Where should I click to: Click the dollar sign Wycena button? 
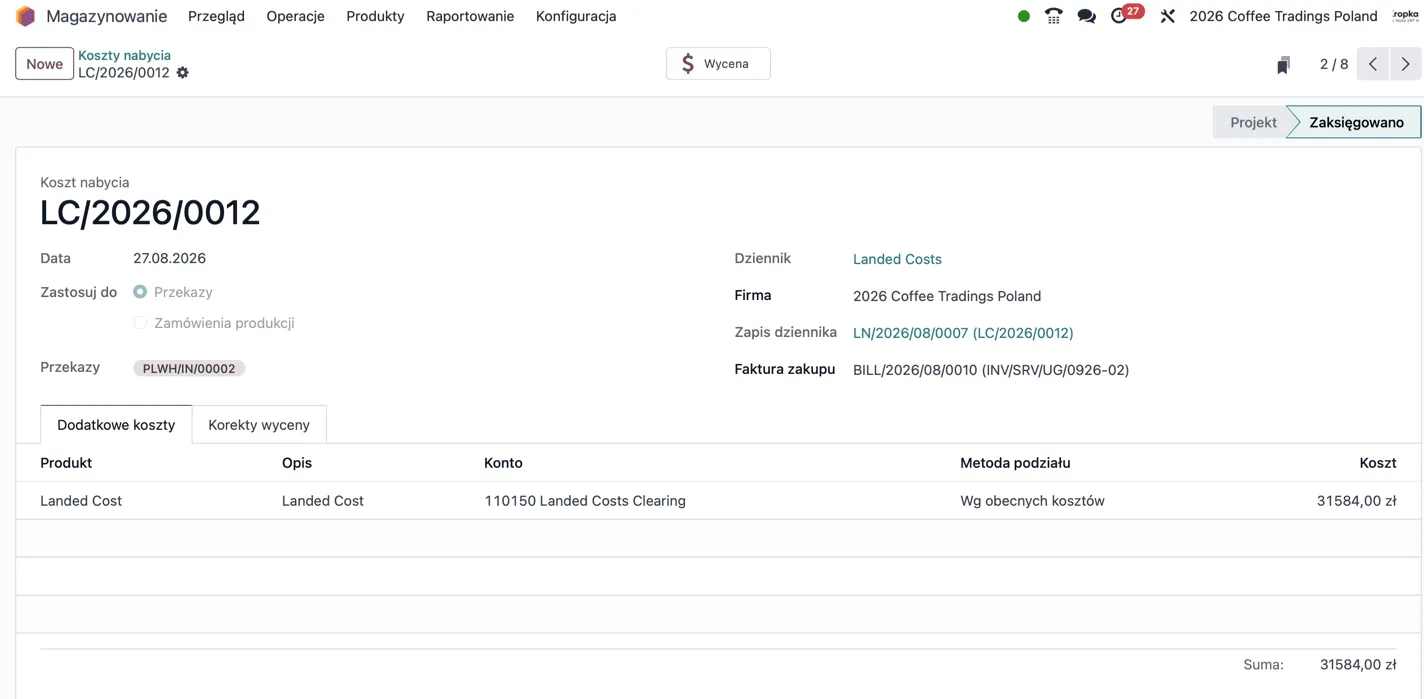point(718,63)
